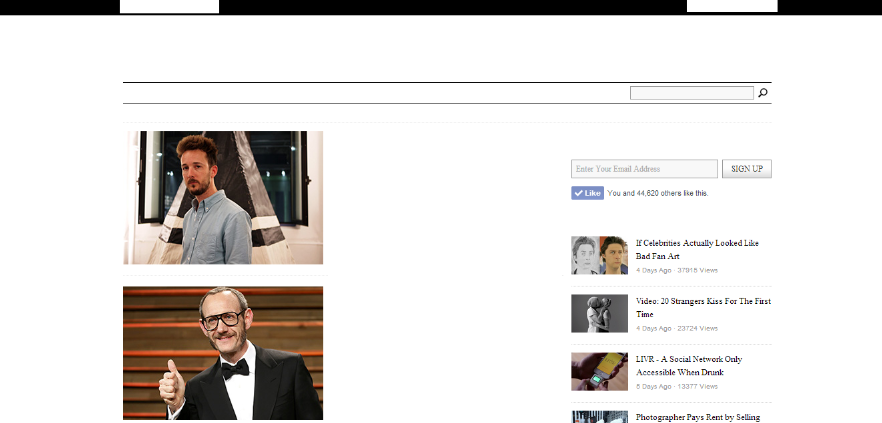The width and height of the screenshot is (882, 423).
Task: Click 'You and 44,620 others like this' text
Action: coord(658,193)
